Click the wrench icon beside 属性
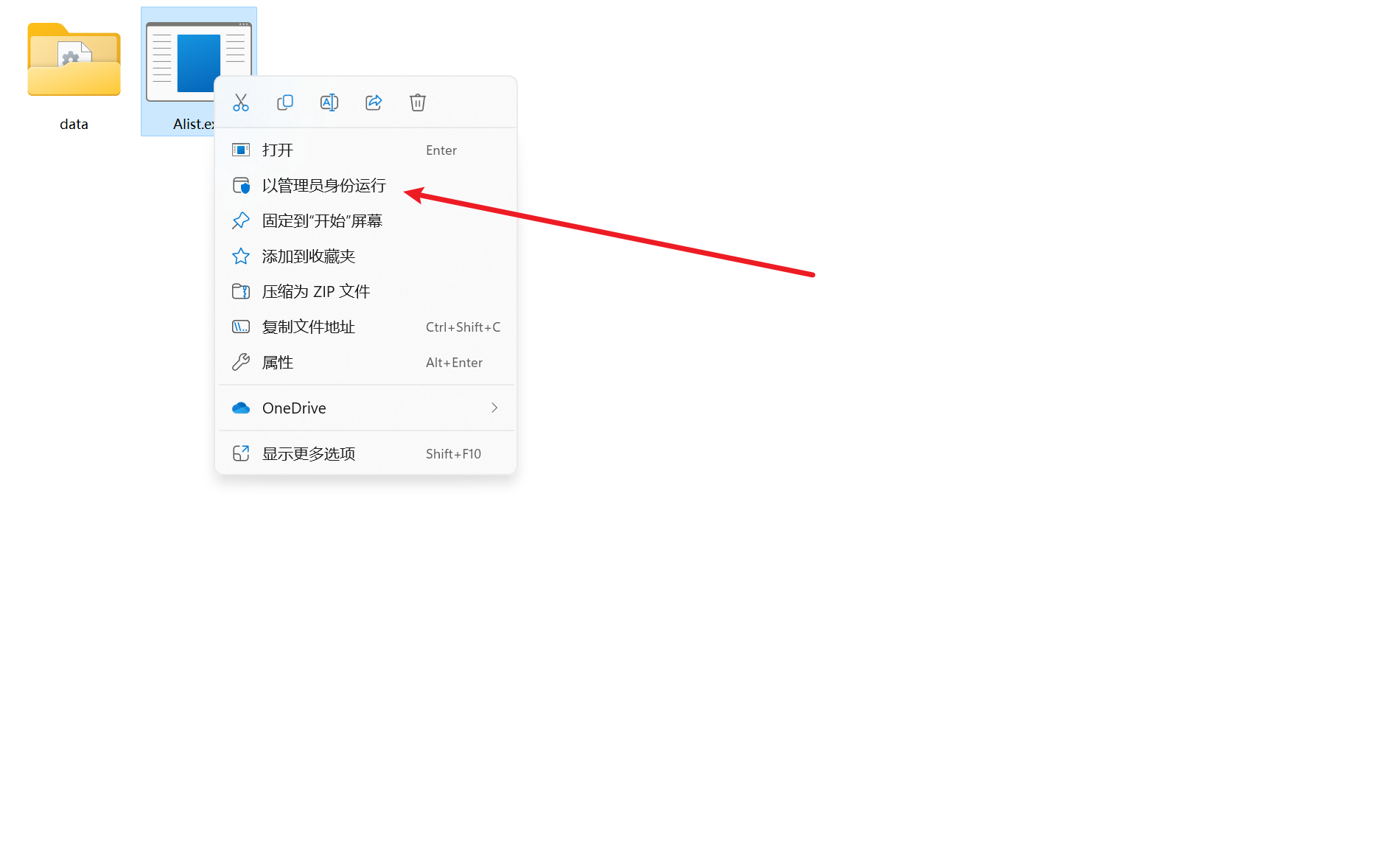The height and width of the screenshot is (844, 1400). tap(241, 363)
